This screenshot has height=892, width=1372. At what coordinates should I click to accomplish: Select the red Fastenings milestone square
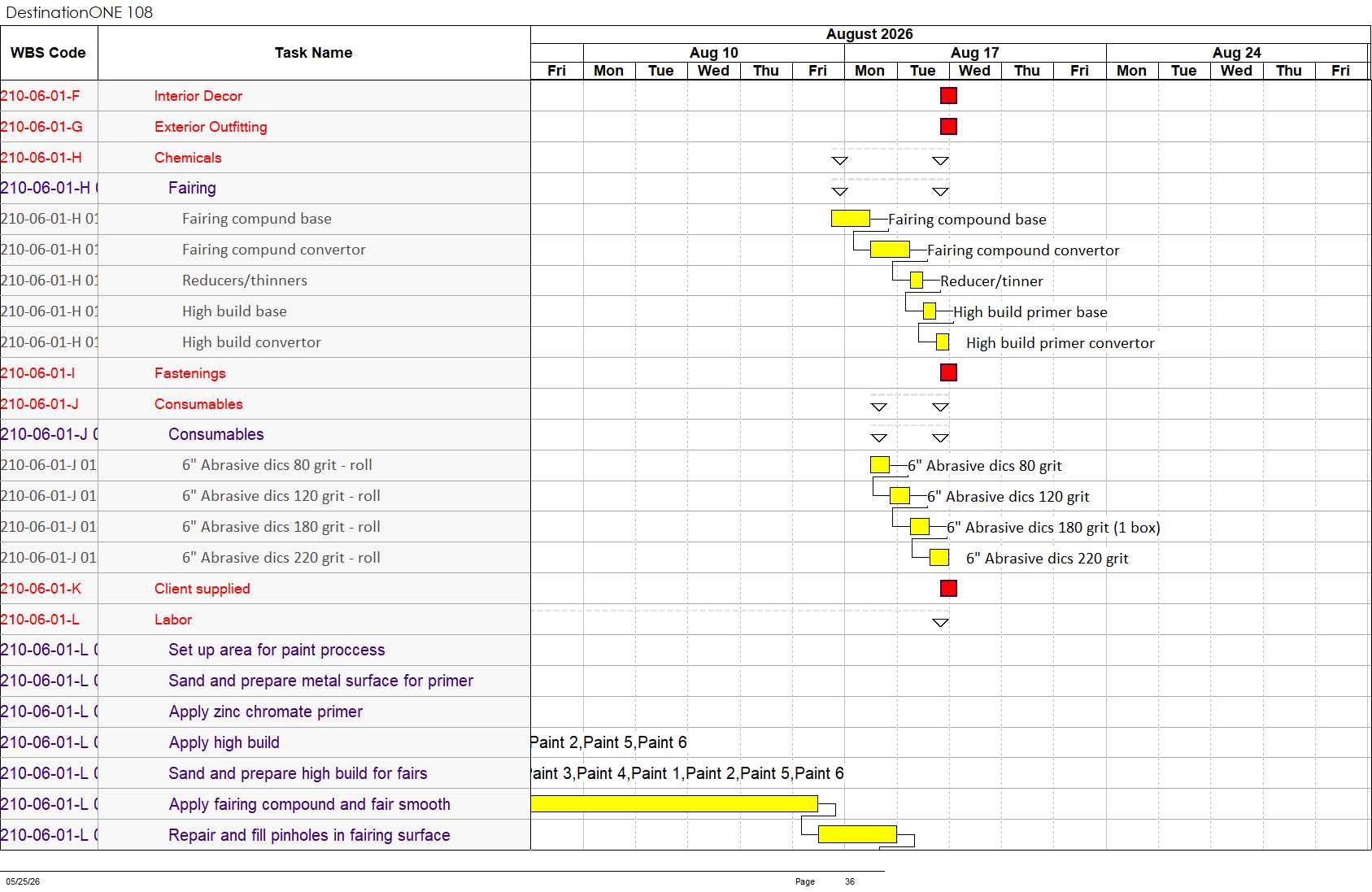pos(948,372)
